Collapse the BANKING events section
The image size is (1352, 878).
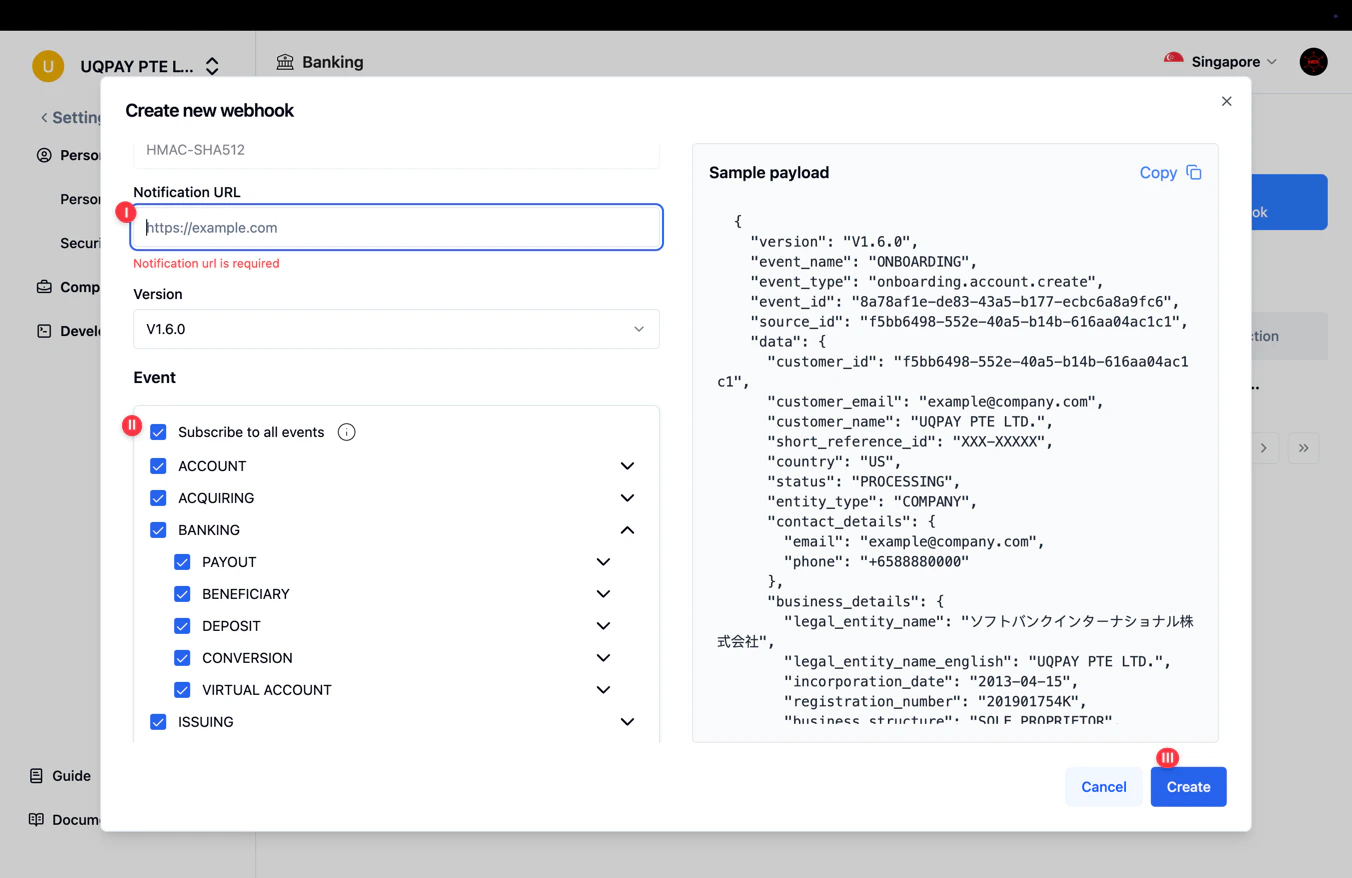pyautogui.click(x=627, y=529)
